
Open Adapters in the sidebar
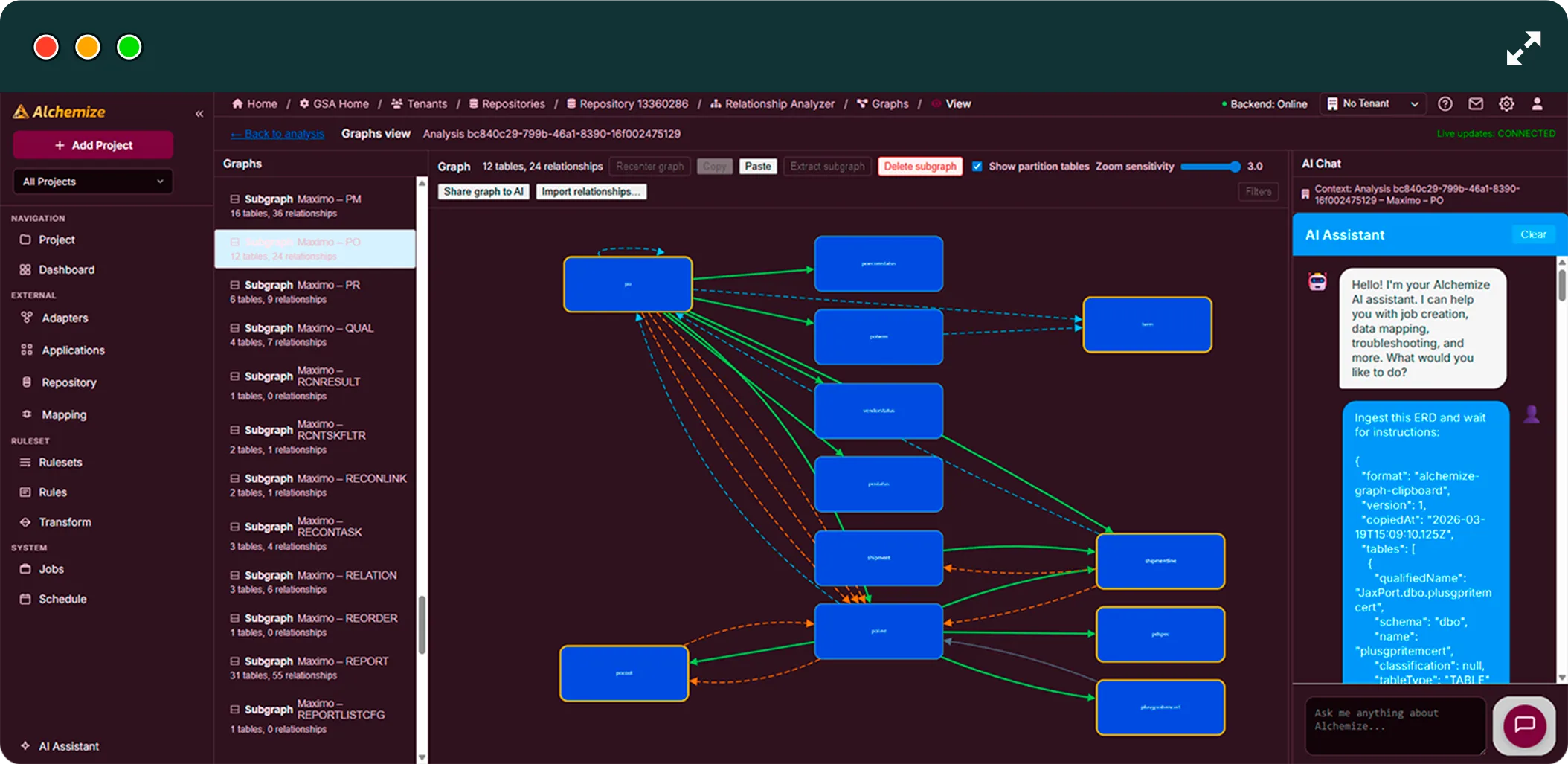click(65, 318)
